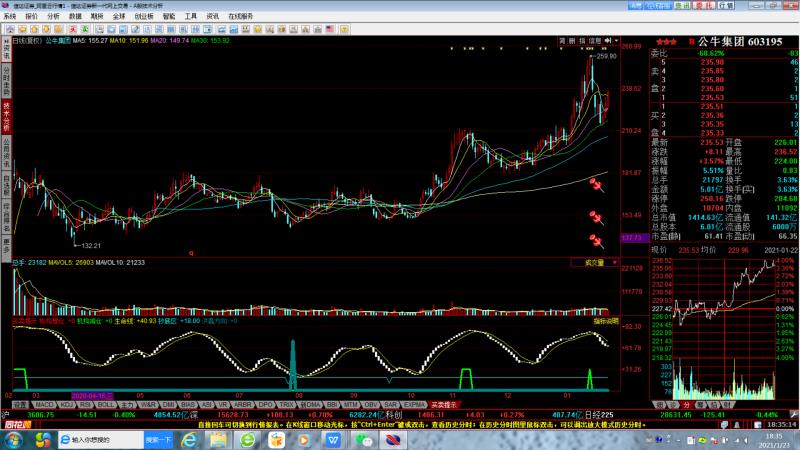Image resolution: width=800 pixels, height=450 pixels.
Task: Select the SAR indicator tab
Action: click(391, 405)
